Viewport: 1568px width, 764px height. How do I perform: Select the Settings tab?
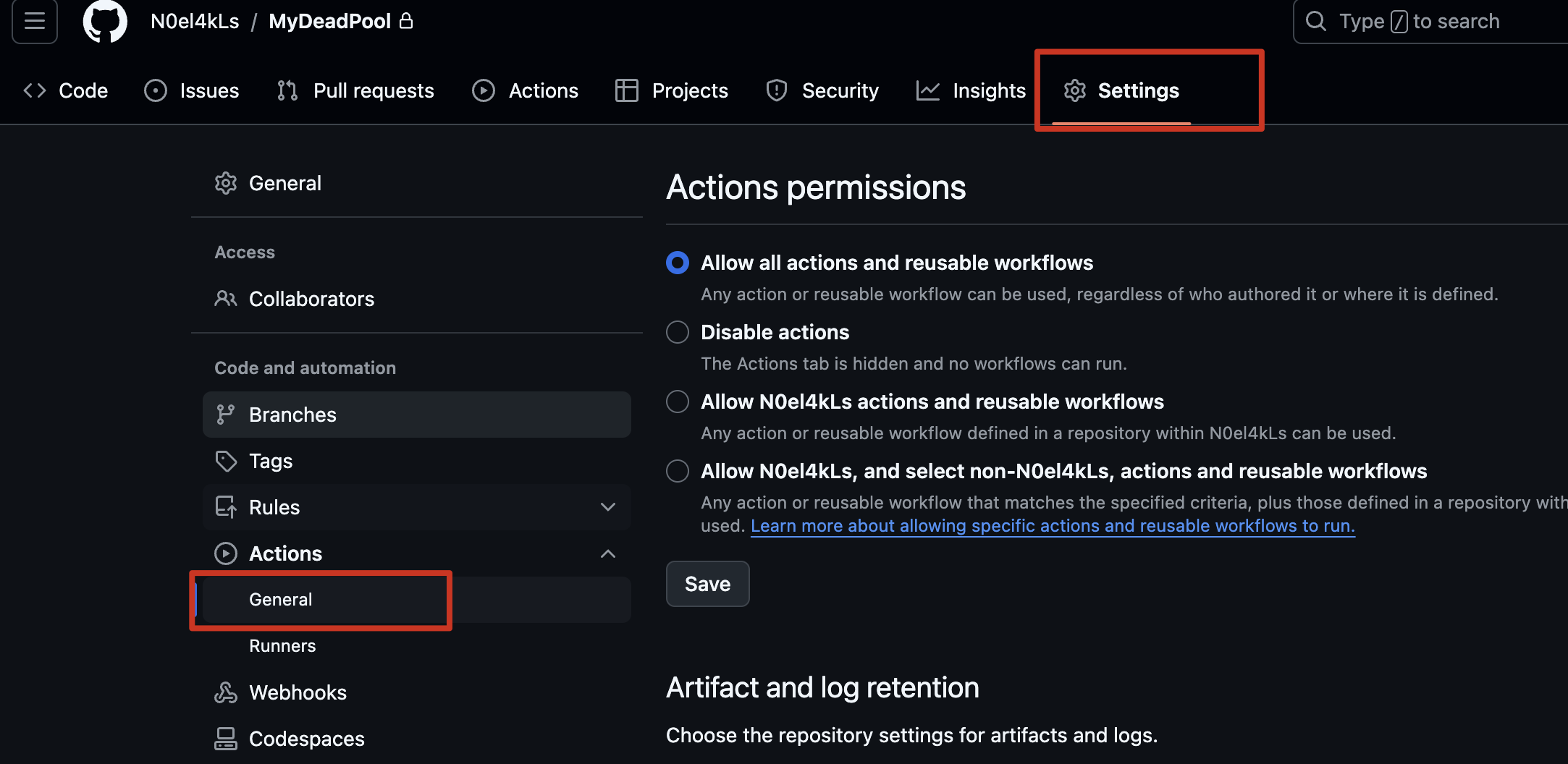point(1121,90)
